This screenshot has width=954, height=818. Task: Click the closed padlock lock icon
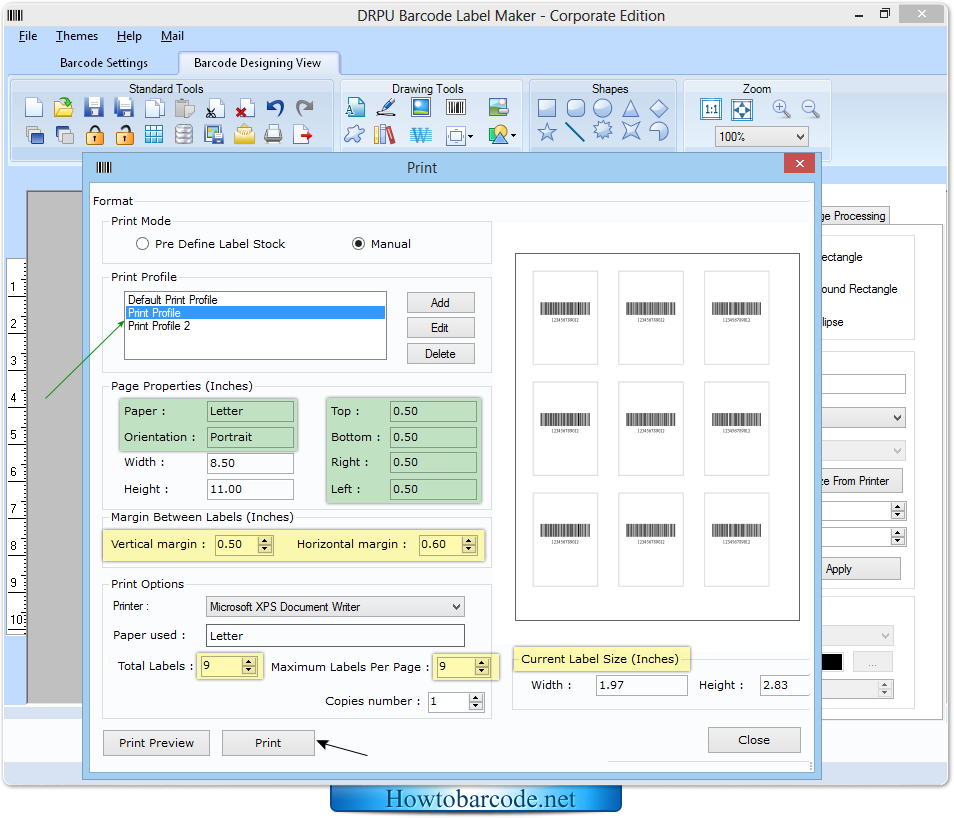pos(95,135)
